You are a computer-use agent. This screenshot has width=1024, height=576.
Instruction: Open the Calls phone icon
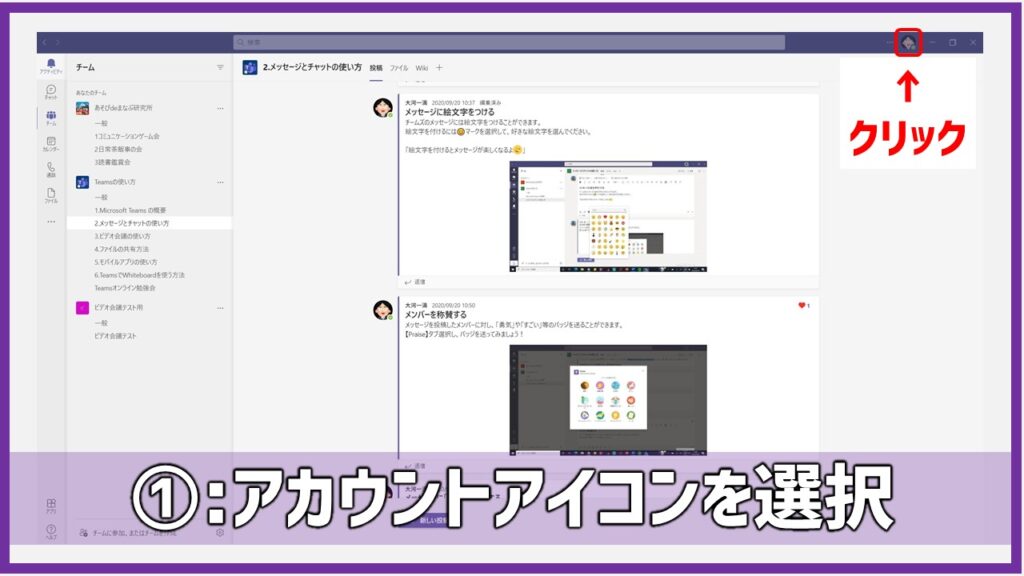pyautogui.click(x=51, y=169)
